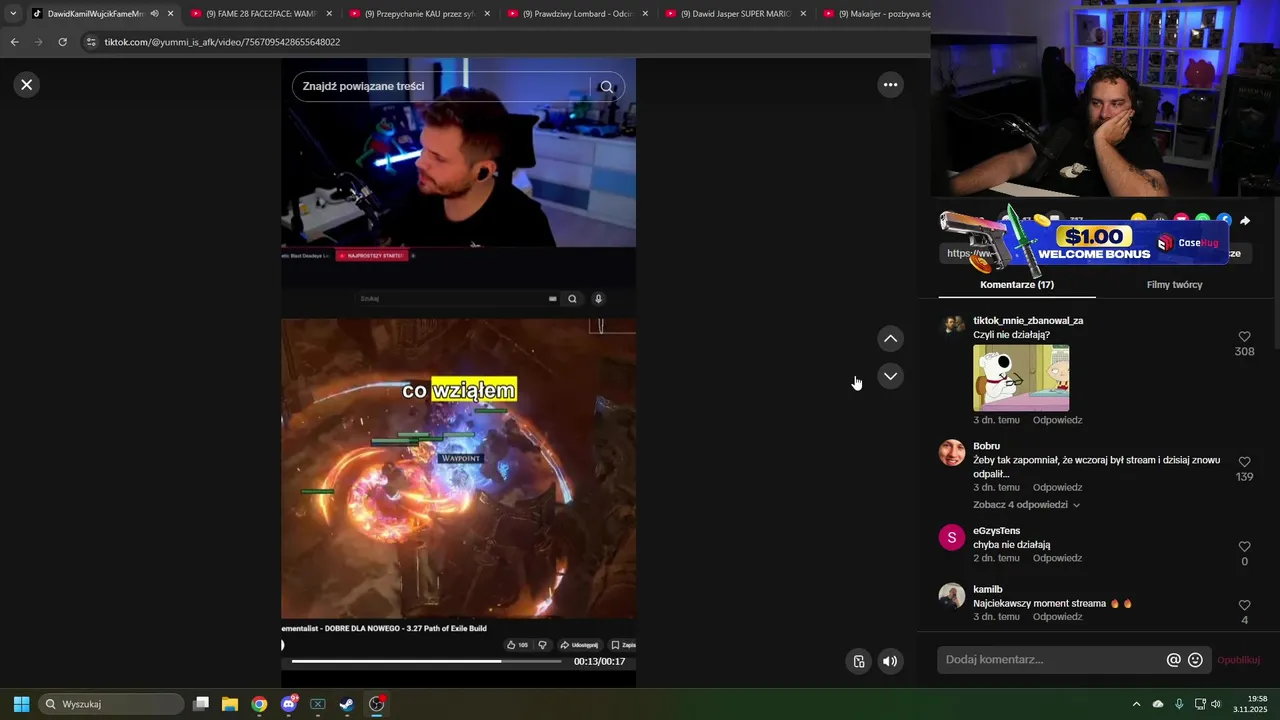
Task: Open File Explorer from the taskbar
Action: coord(230,704)
